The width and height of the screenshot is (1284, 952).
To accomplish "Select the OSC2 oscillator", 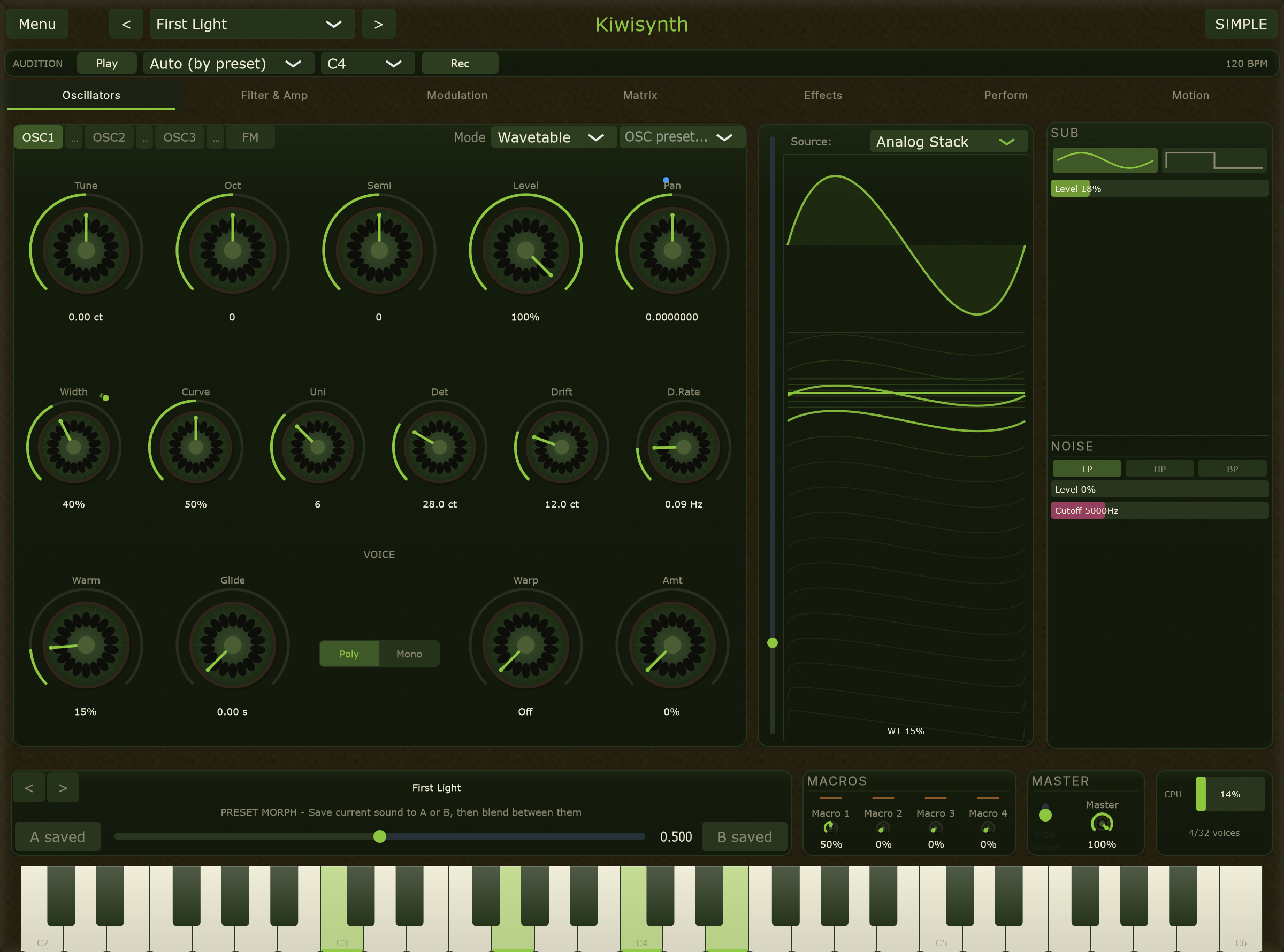I will pyautogui.click(x=109, y=137).
